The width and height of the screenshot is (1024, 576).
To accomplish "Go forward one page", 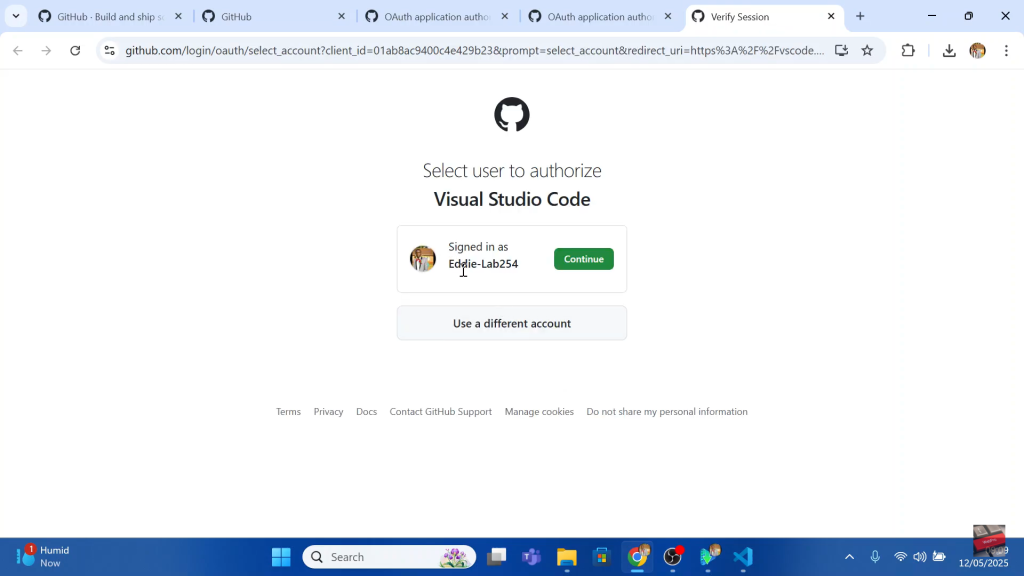I will (46, 50).
